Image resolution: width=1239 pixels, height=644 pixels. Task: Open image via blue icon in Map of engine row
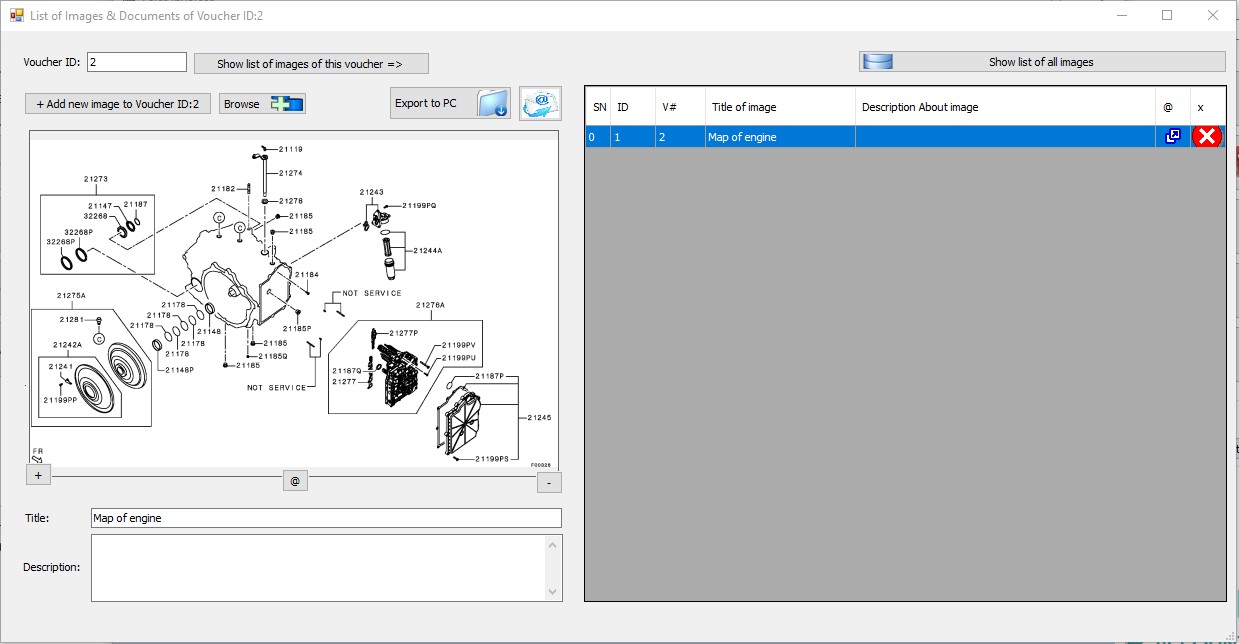tap(1173, 137)
